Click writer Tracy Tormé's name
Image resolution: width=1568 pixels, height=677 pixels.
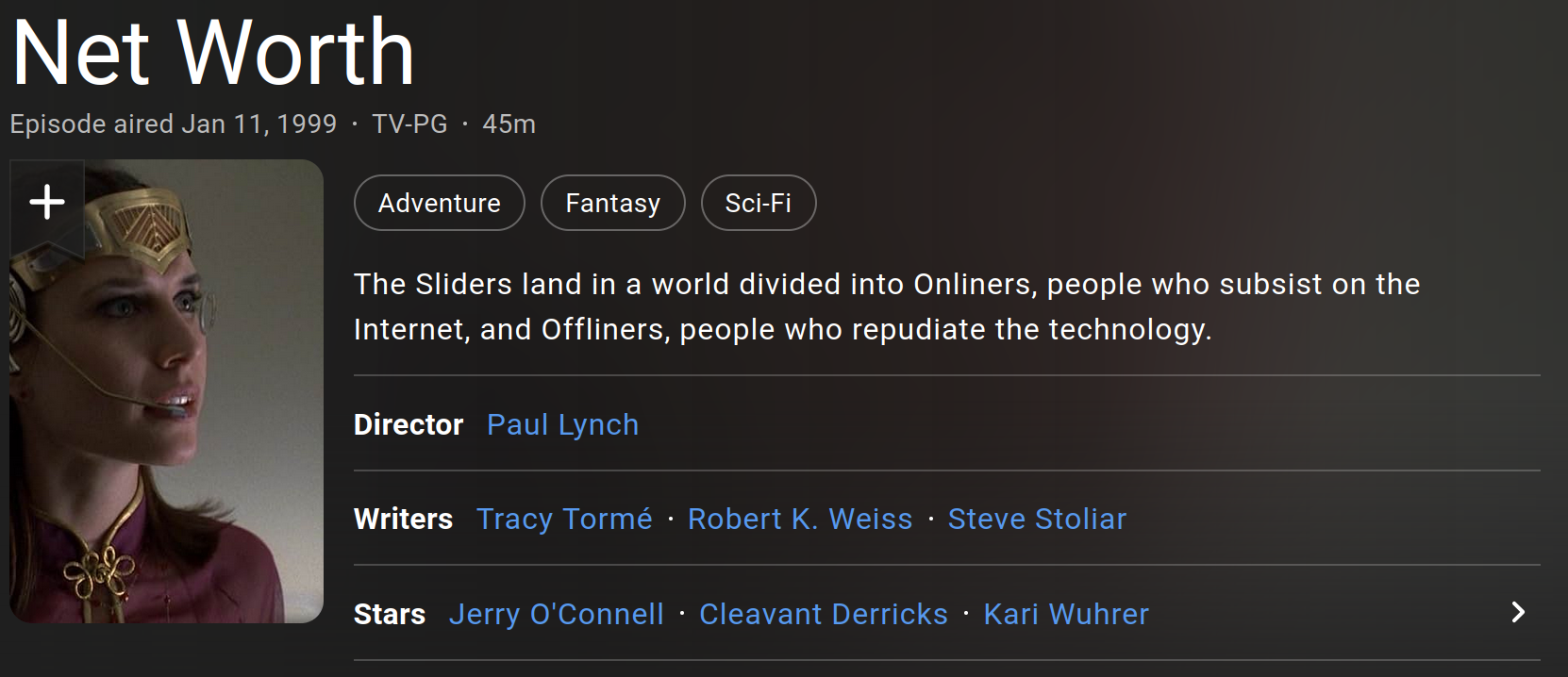pos(564,519)
